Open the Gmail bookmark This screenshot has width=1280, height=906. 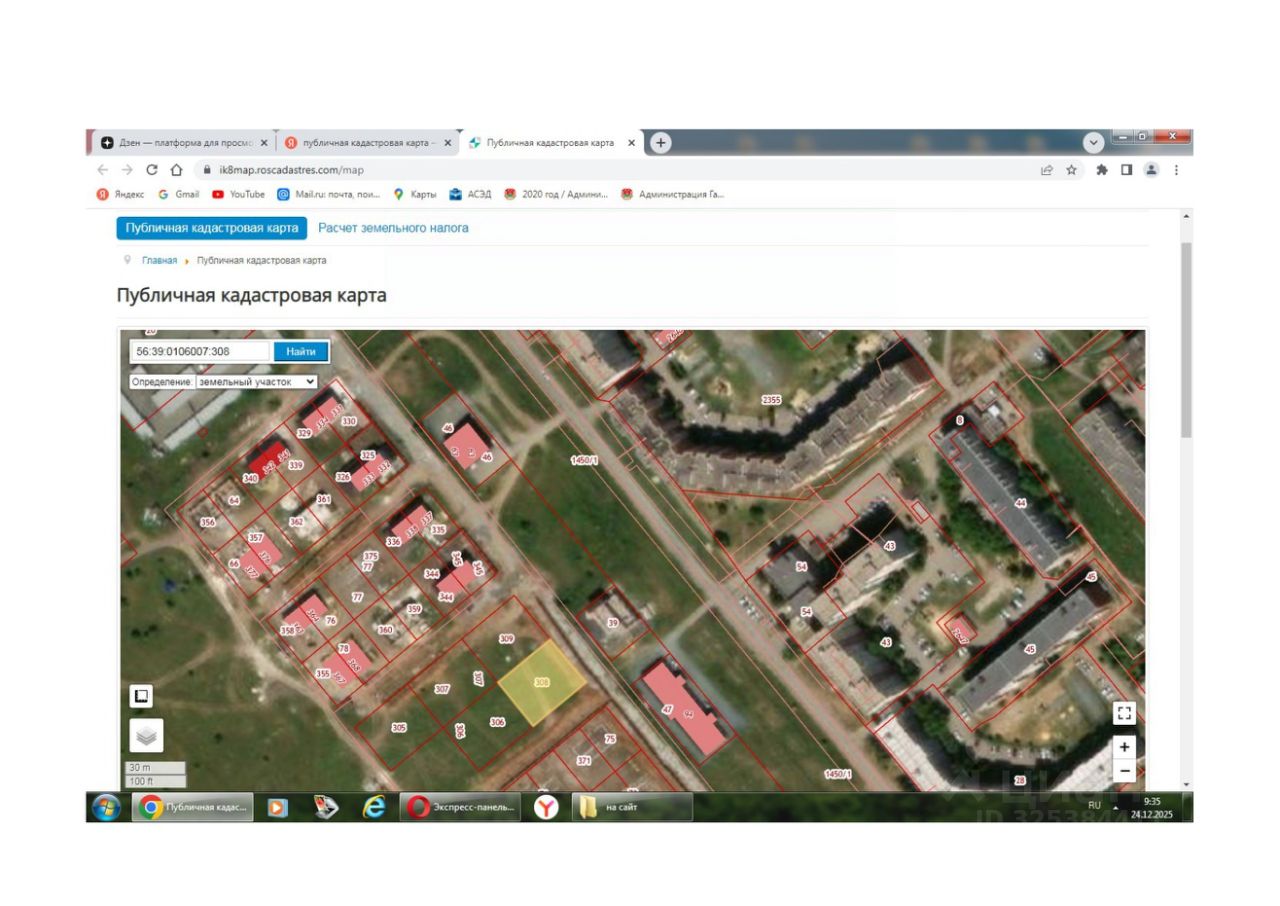tap(179, 194)
